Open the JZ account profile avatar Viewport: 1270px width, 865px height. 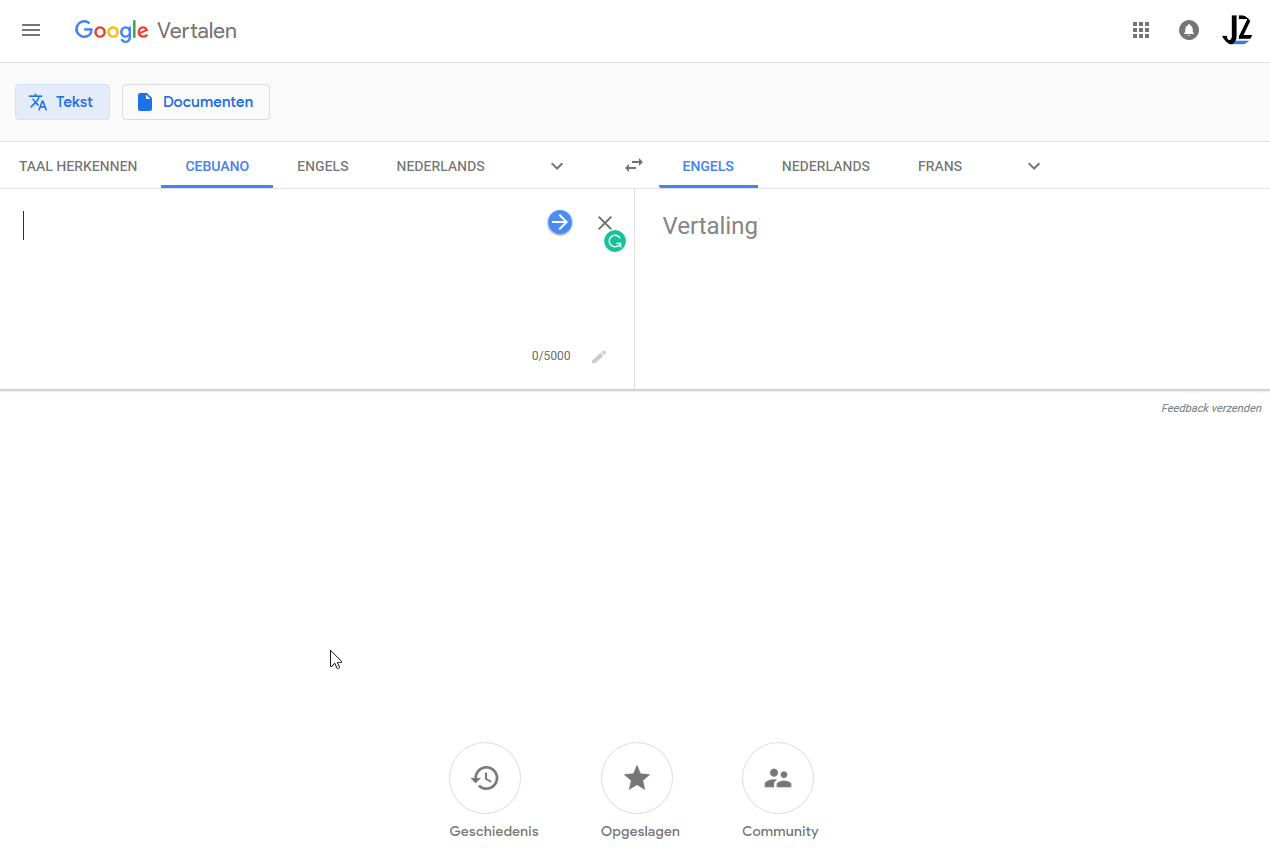pyautogui.click(x=1237, y=30)
